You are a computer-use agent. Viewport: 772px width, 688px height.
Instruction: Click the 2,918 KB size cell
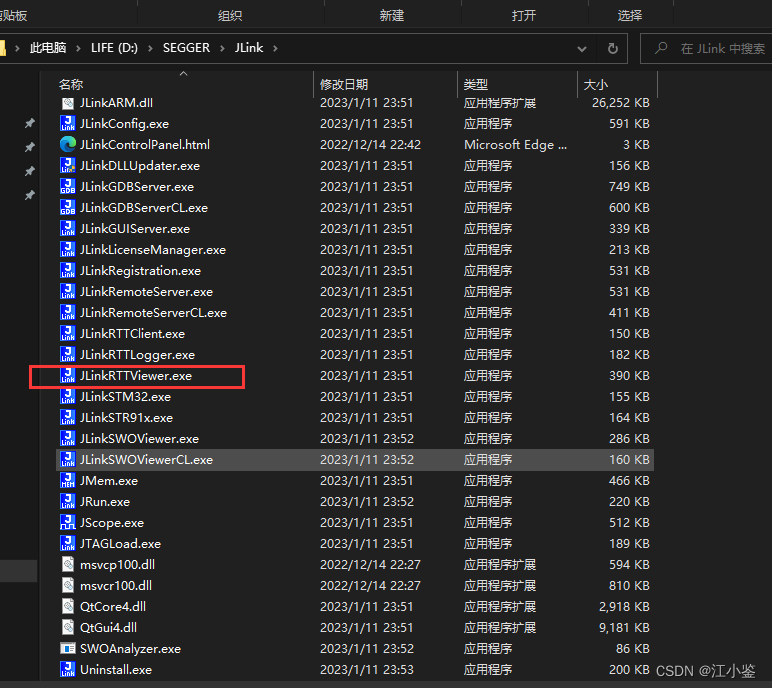click(x=624, y=607)
